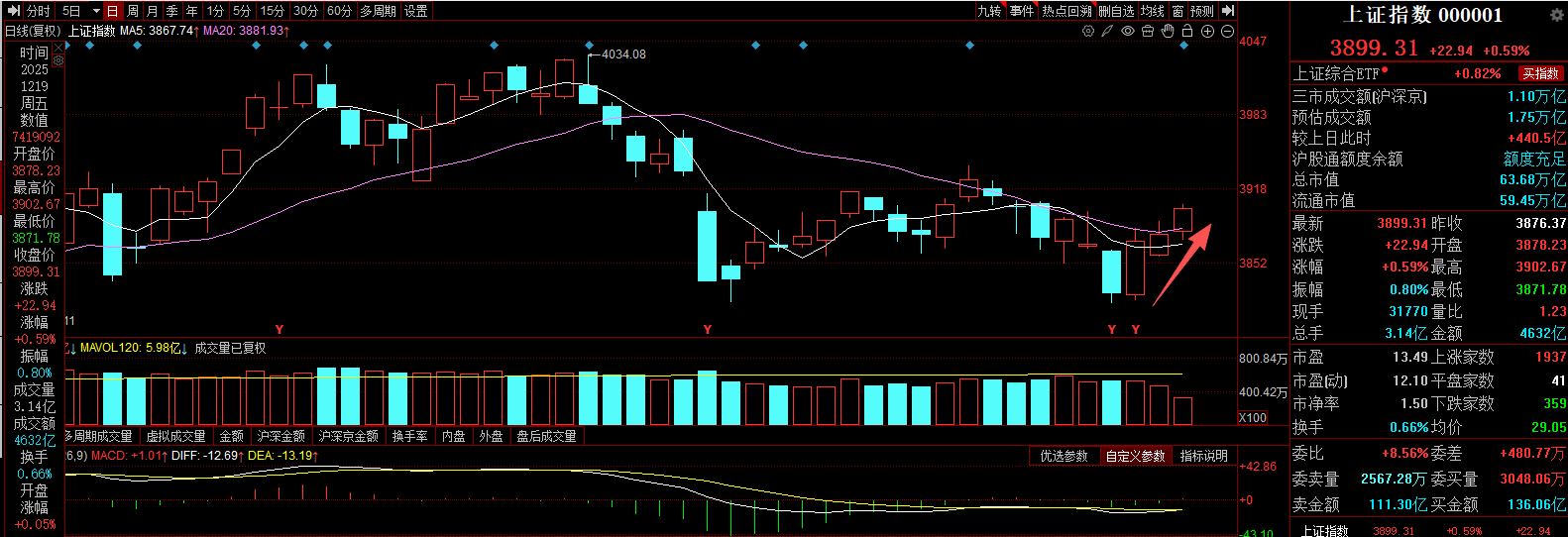Collapse the left panel using arrow icon
Image resolution: width=1568 pixels, height=537 pixels.
pos(13,11)
